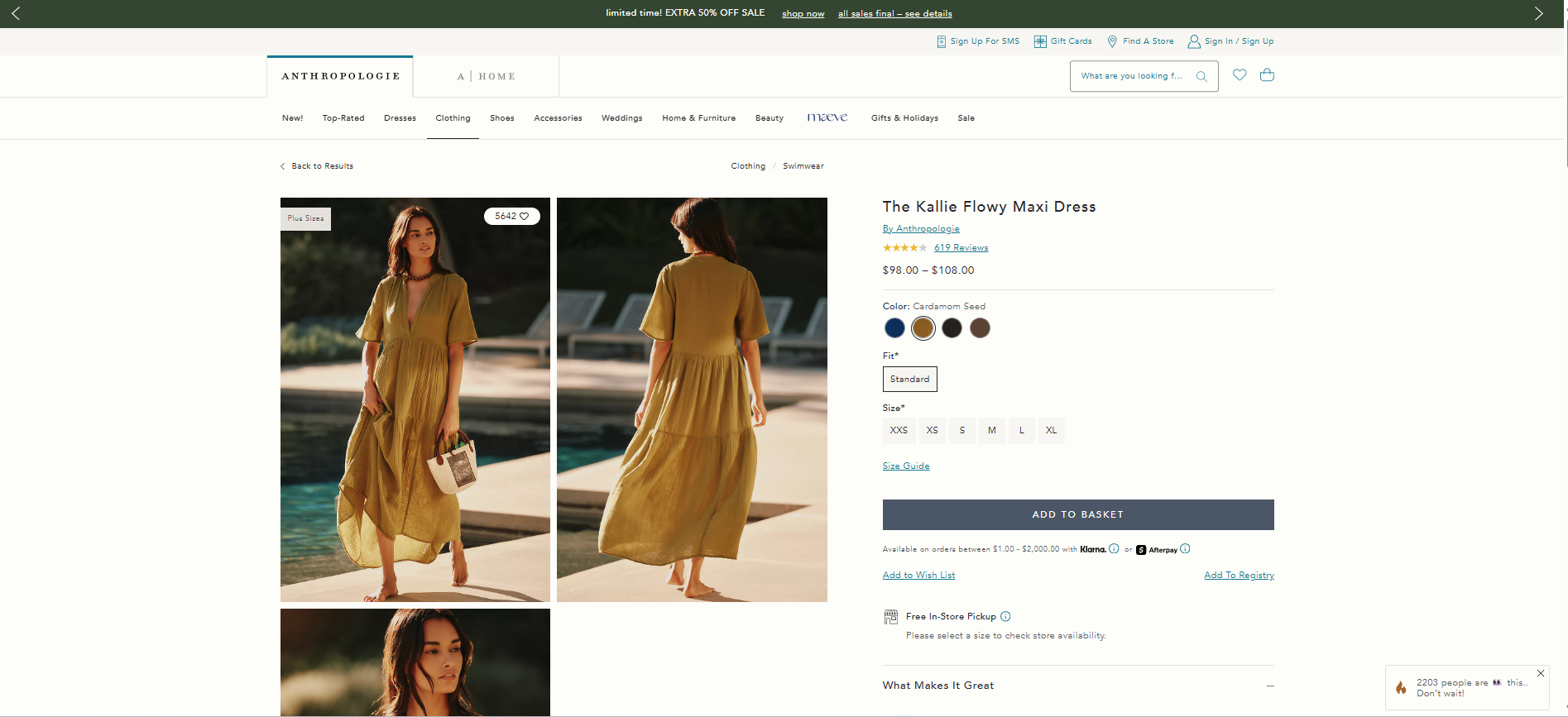Screen dimensions: 1568x717
Task: Click the 5642 heart favorite badge
Action: (512, 216)
